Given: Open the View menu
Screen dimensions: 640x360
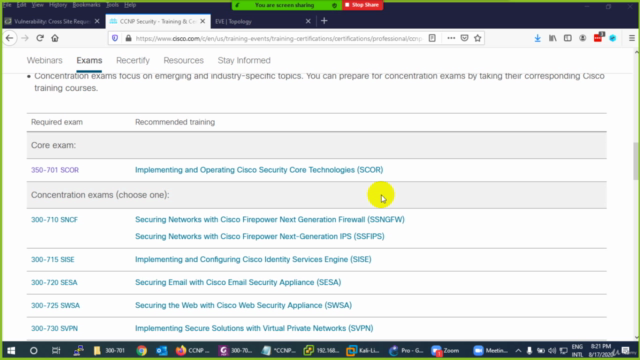Looking at the screenshot, I should [37, 5].
